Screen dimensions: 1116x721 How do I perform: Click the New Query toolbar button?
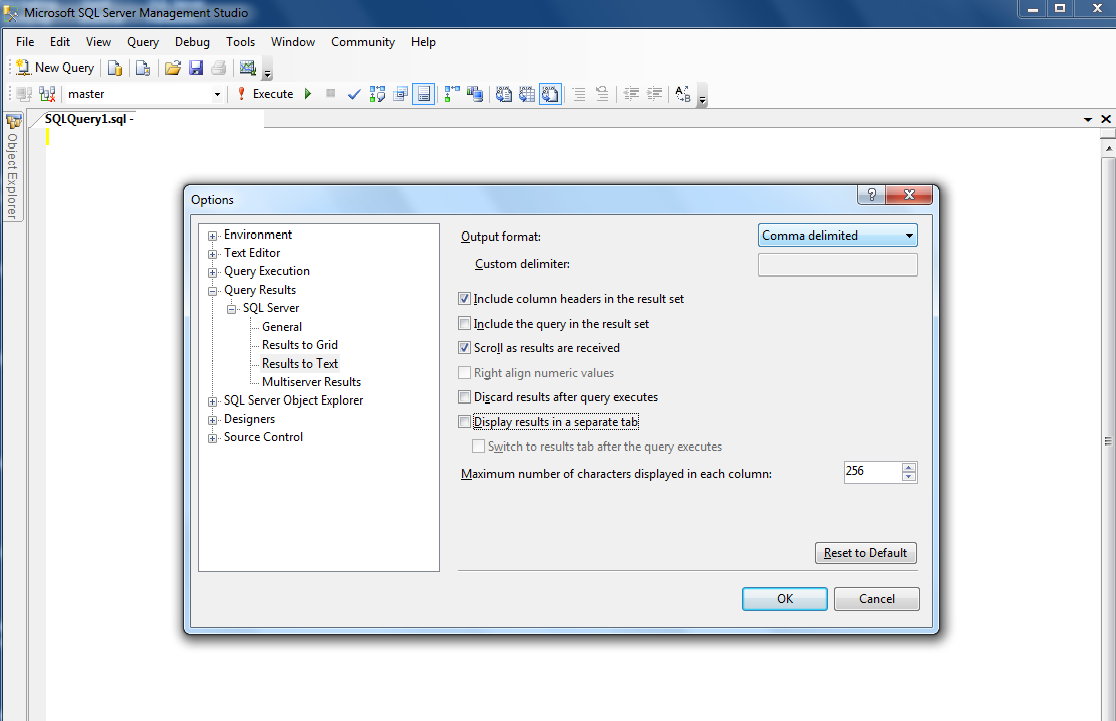(55, 68)
